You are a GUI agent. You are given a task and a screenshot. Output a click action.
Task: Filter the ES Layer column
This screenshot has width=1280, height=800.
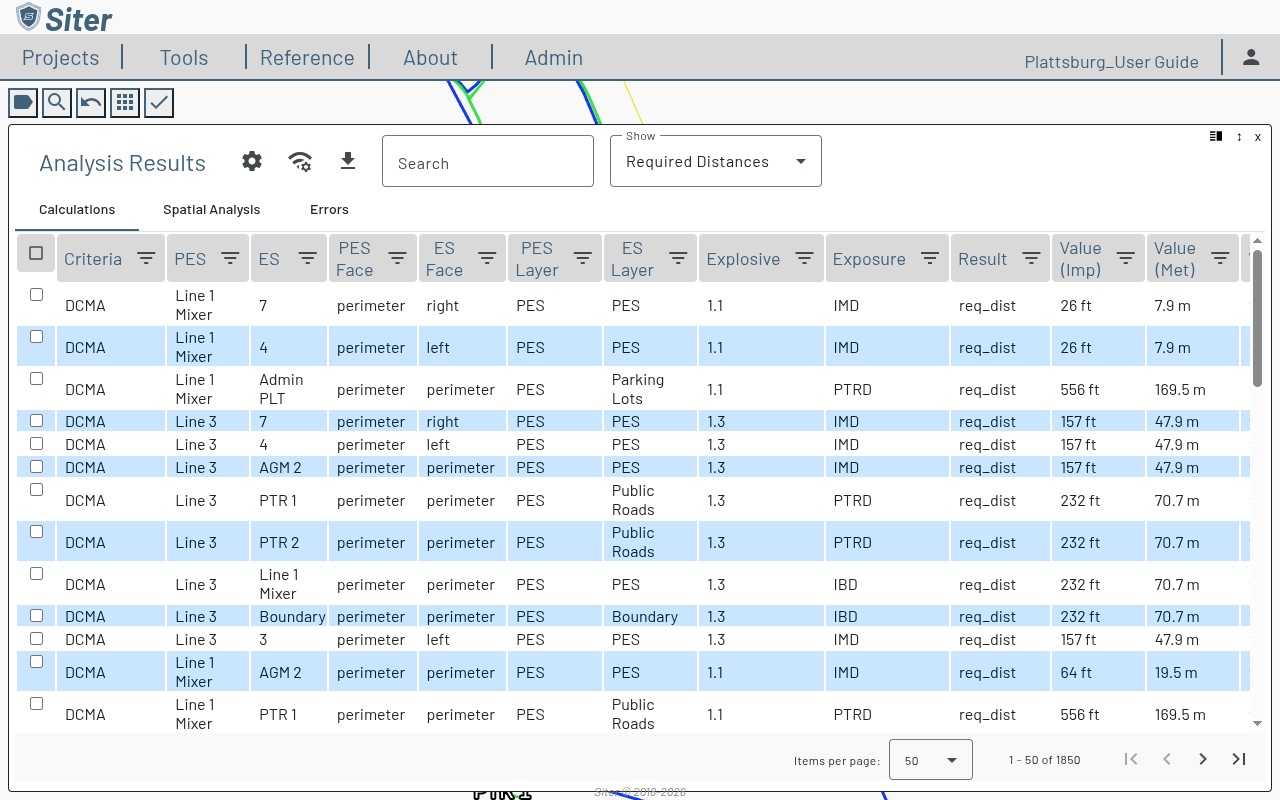[678, 258]
